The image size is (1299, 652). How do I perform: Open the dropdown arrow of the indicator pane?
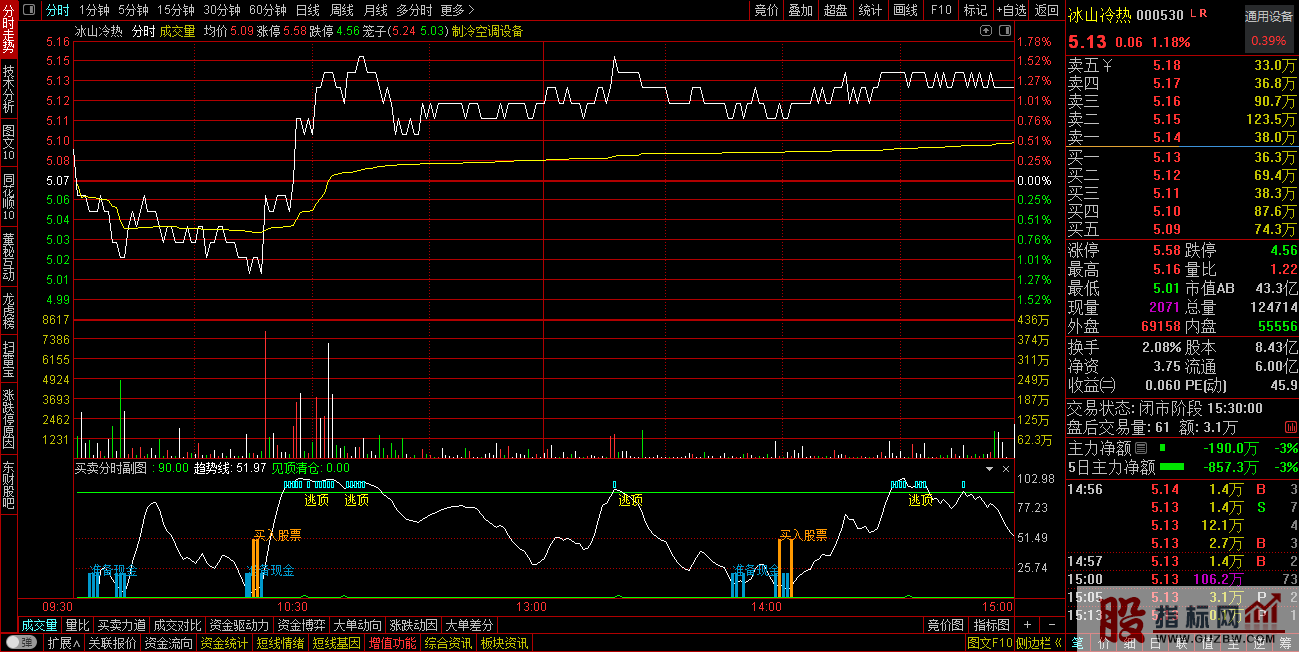coord(990,468)
